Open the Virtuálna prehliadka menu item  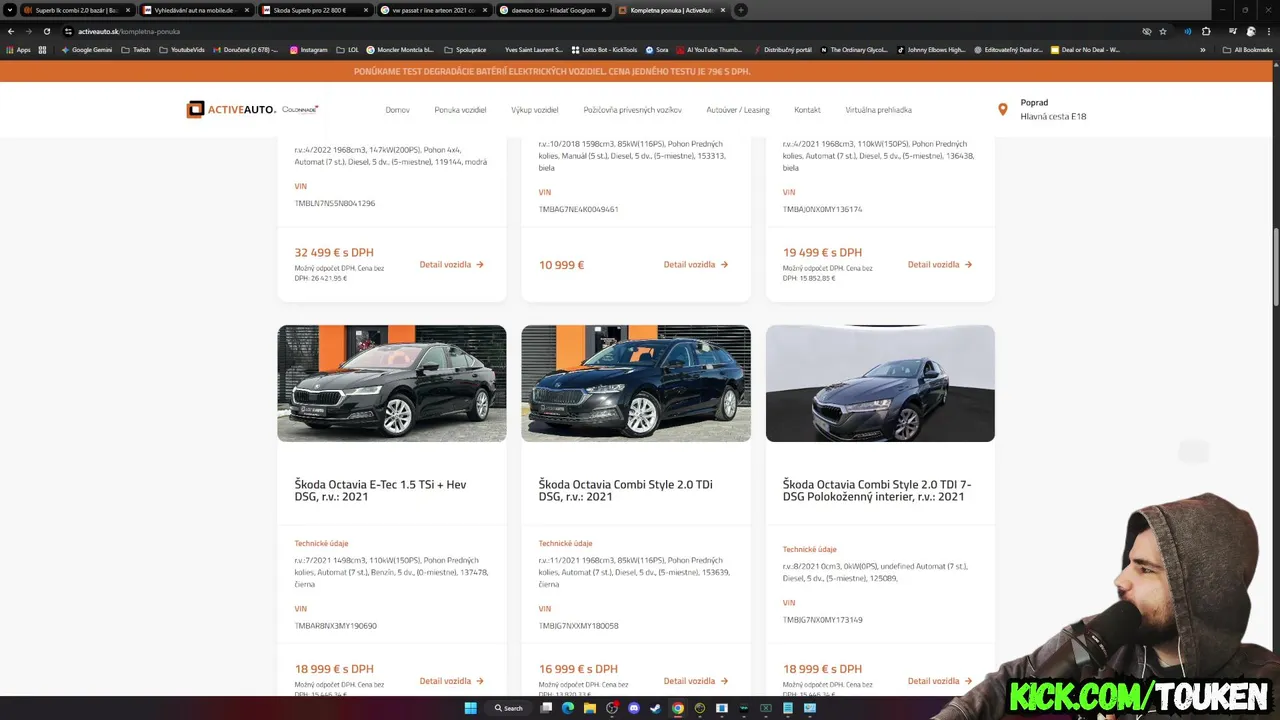878,110
